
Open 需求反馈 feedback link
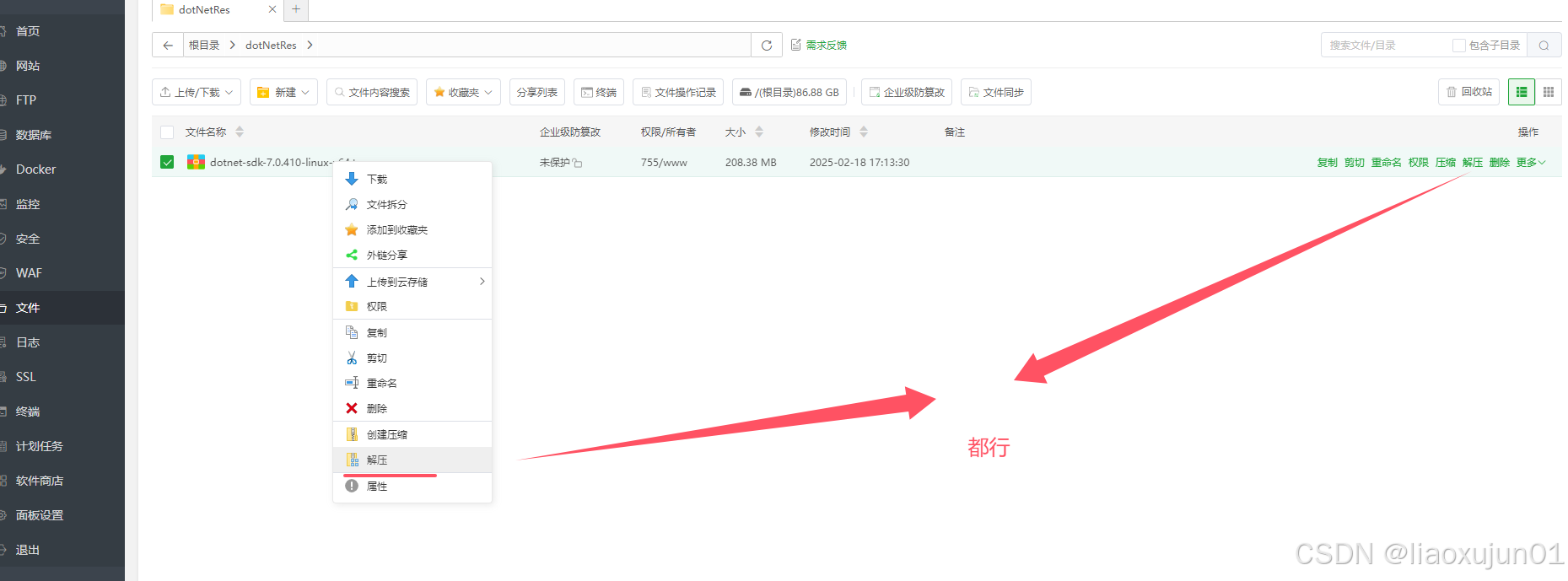[819, 46]
